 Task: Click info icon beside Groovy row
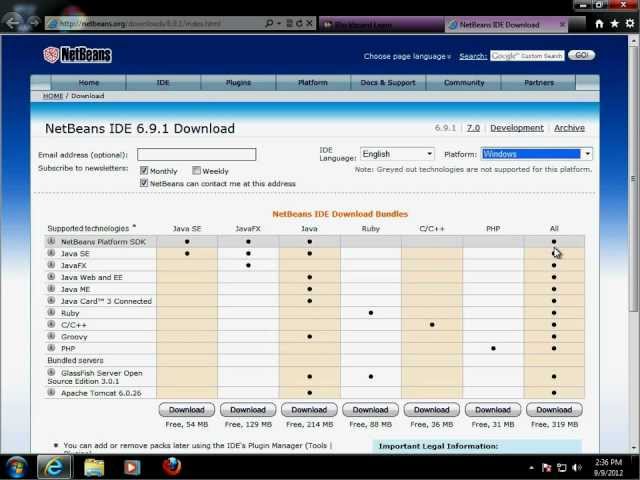pos(51,336)
